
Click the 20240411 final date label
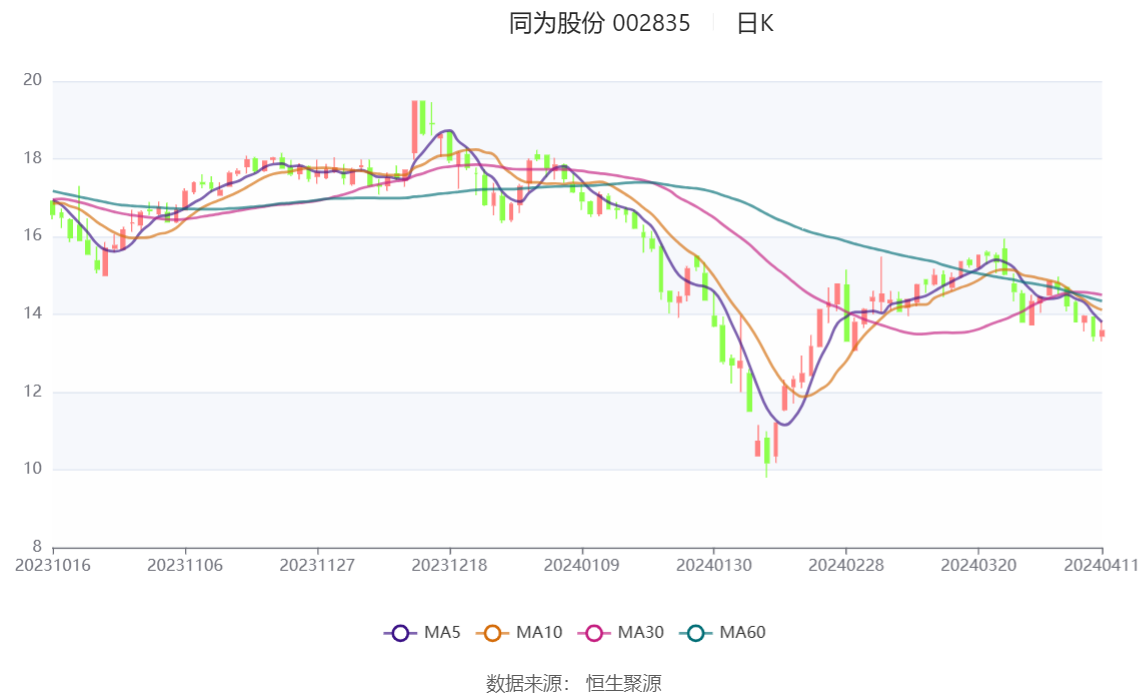pos(1101,565)
